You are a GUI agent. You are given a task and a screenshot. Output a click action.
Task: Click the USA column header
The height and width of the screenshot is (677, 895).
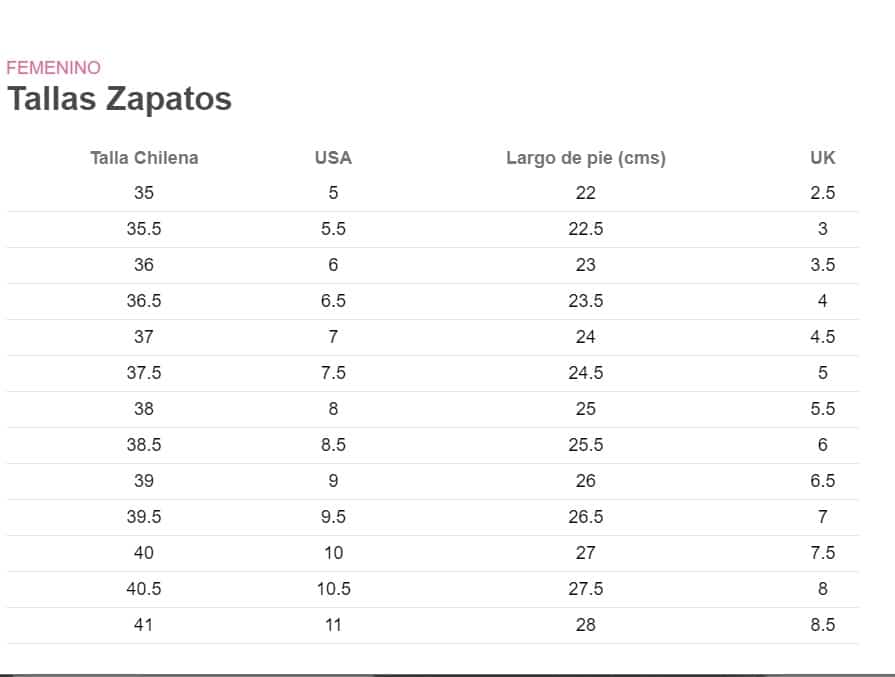pyautogui.click(x=333, y=158)
